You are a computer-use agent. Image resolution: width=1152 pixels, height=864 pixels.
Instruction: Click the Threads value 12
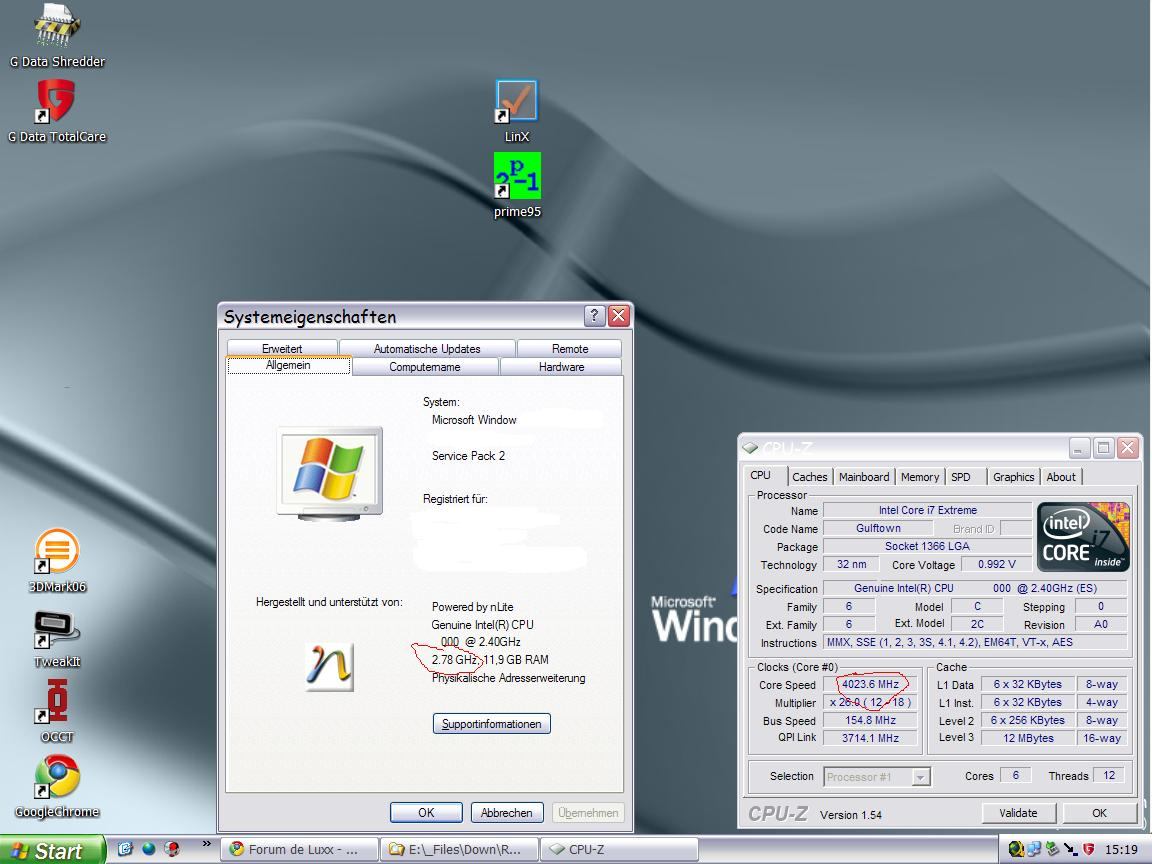point(1109,775)
